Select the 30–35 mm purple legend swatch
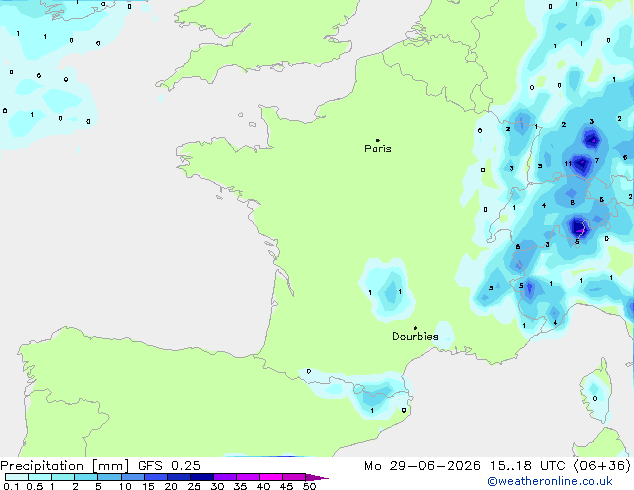The image size is (634, 490). 225,477
